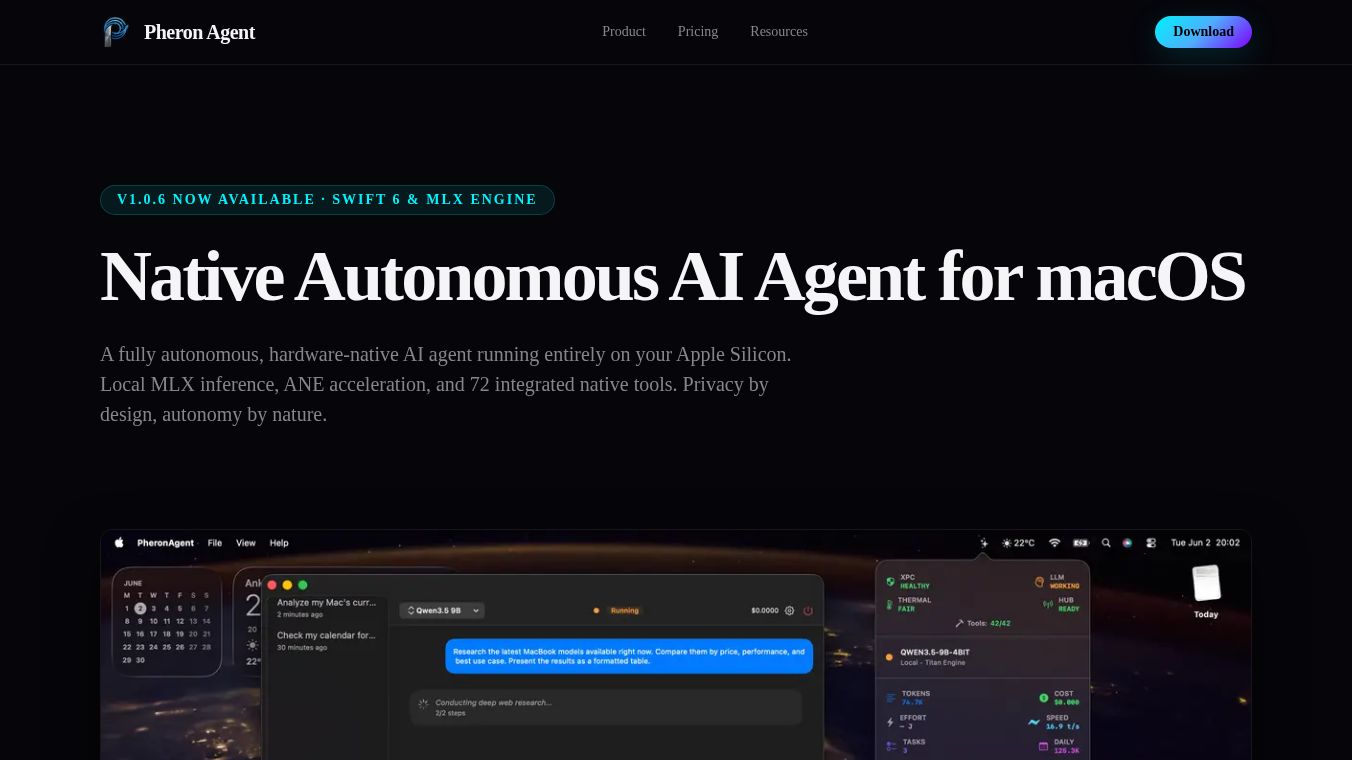The width and height of the screenshot is (1352, 760).
Task: Click the Siri icon in menu bar
Action: click(1127, 543)
